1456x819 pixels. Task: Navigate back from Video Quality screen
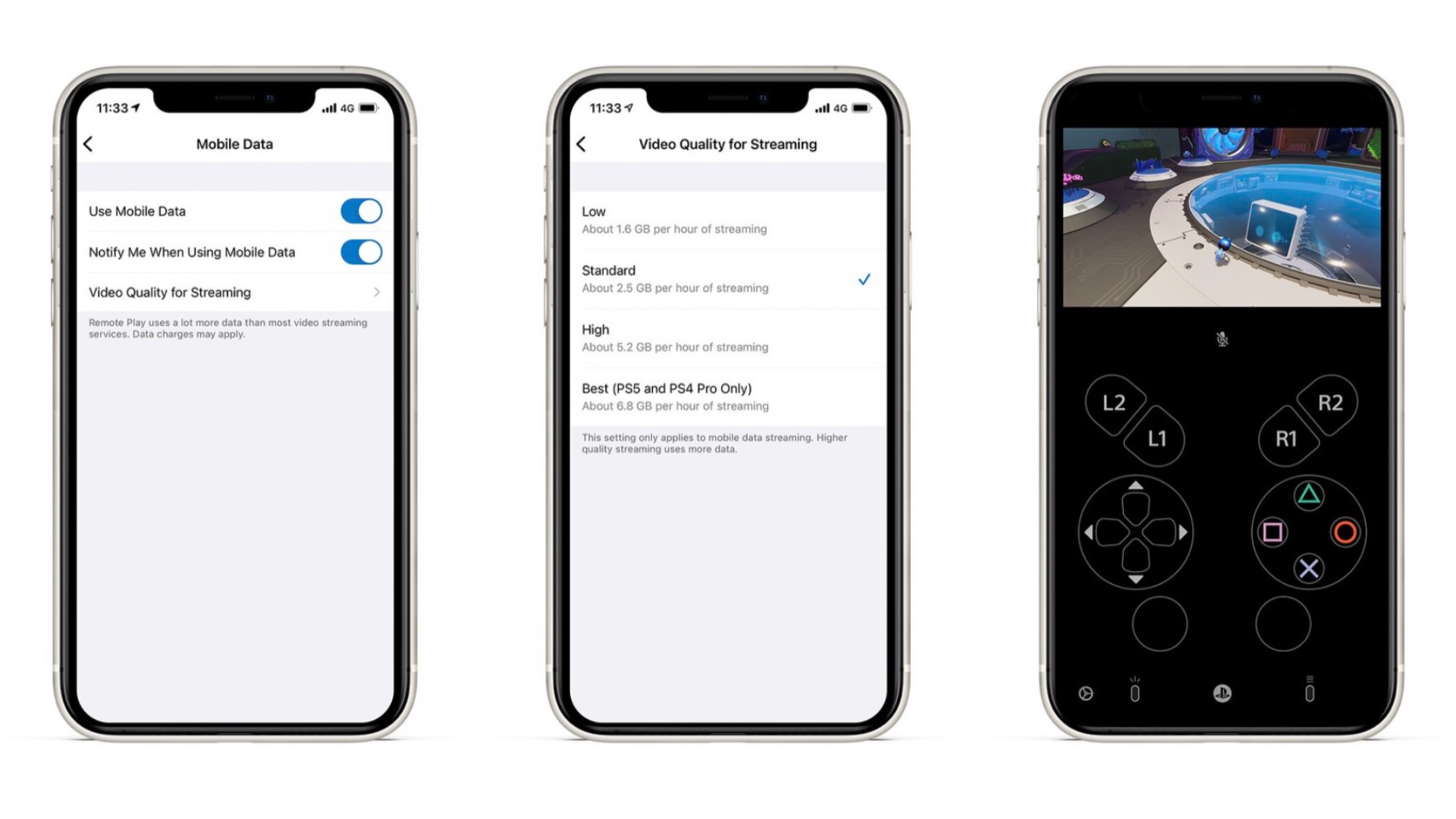coord(582,143)
